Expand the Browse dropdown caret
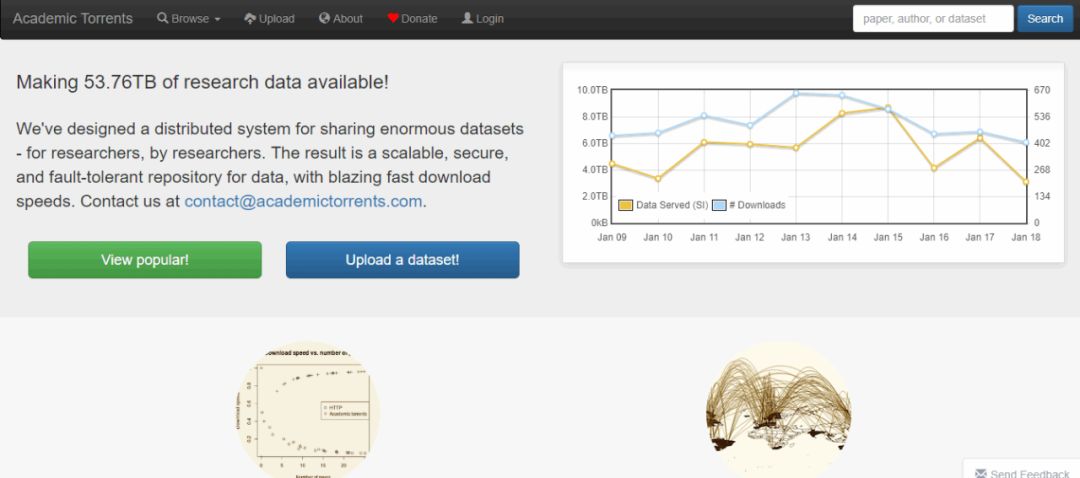 coord(217,20)
